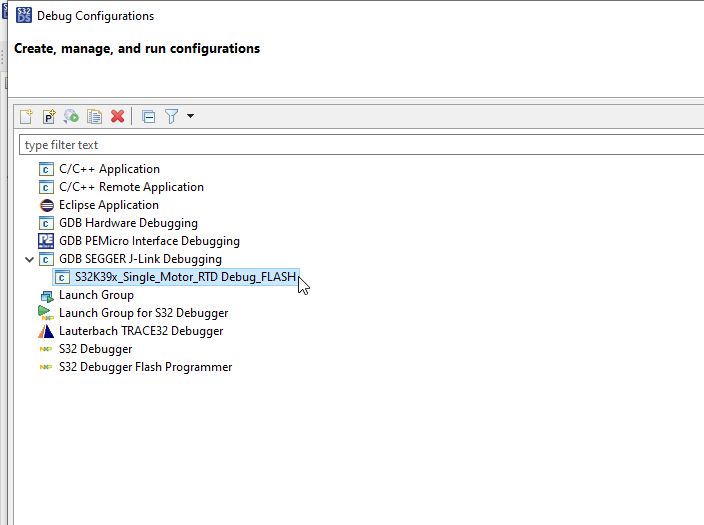The width and height of the screenshot is (704, 525).
Task: Duplicate the selected launch configuration
Action: 94,116
